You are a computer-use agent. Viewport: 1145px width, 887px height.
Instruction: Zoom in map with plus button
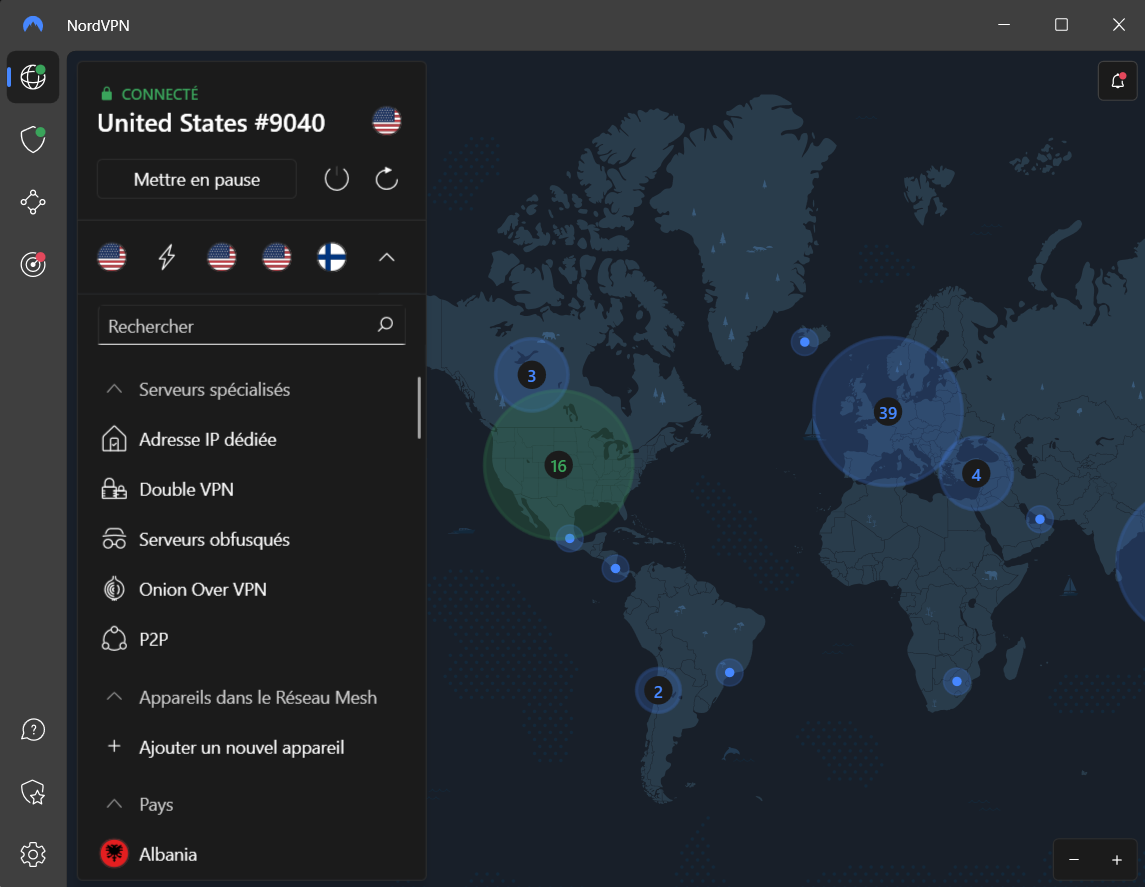(x=1117, y=859)
